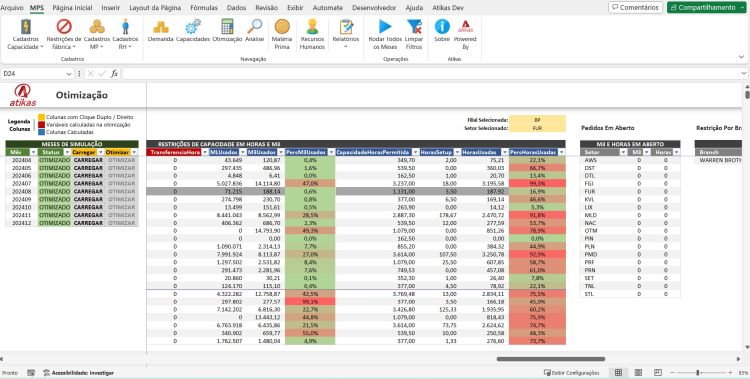Expand the formula bar

click(x=744, y=73)
